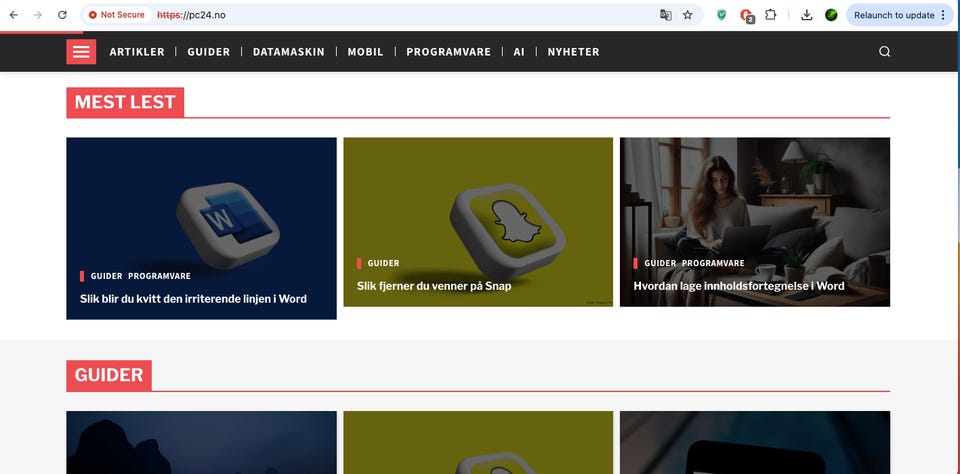This screenshot has width=960, height=474.
Task: Click the browser forward arrow
Action: pyautogui.click(x=38, y=15)
